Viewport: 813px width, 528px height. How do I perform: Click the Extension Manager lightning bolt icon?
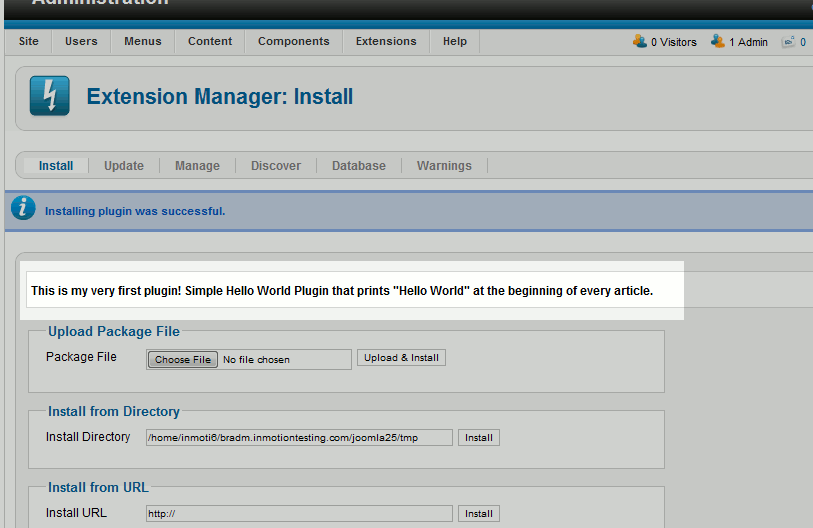click(x=50, y=96)
